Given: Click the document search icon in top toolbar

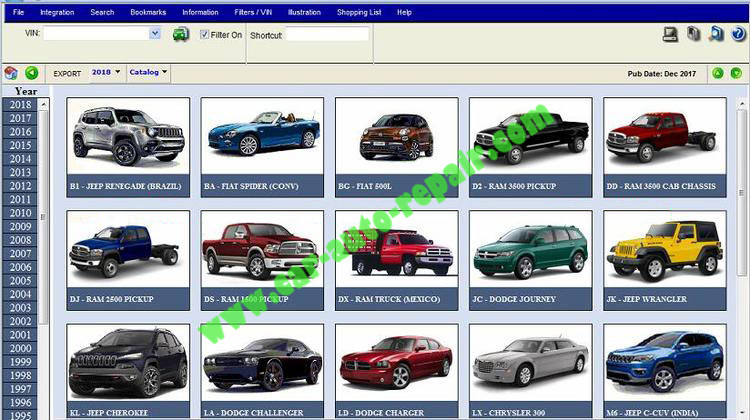Looking at the screenshot, I should [716, 33].
